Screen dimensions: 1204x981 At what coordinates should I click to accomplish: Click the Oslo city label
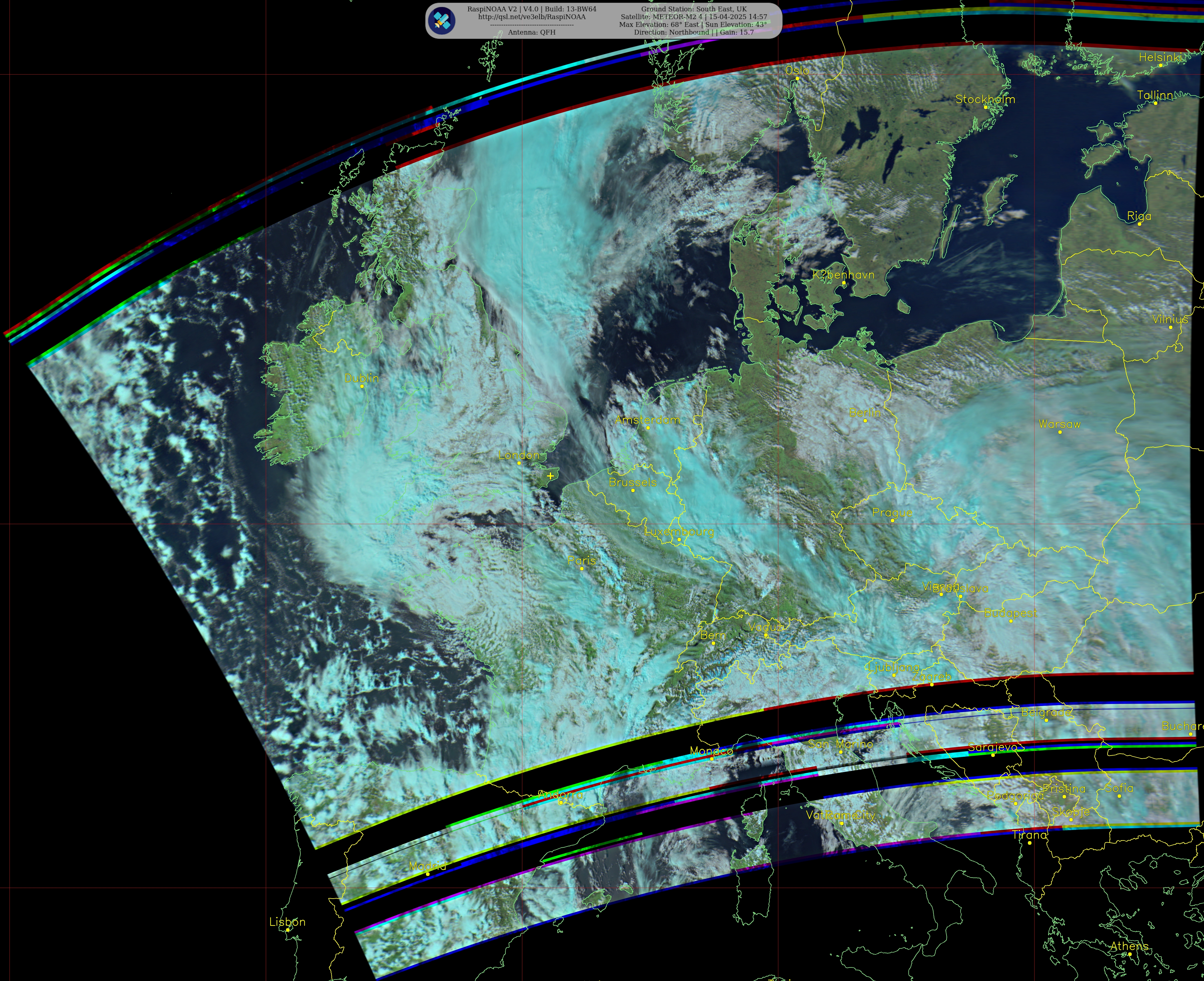tap(797, 71)
